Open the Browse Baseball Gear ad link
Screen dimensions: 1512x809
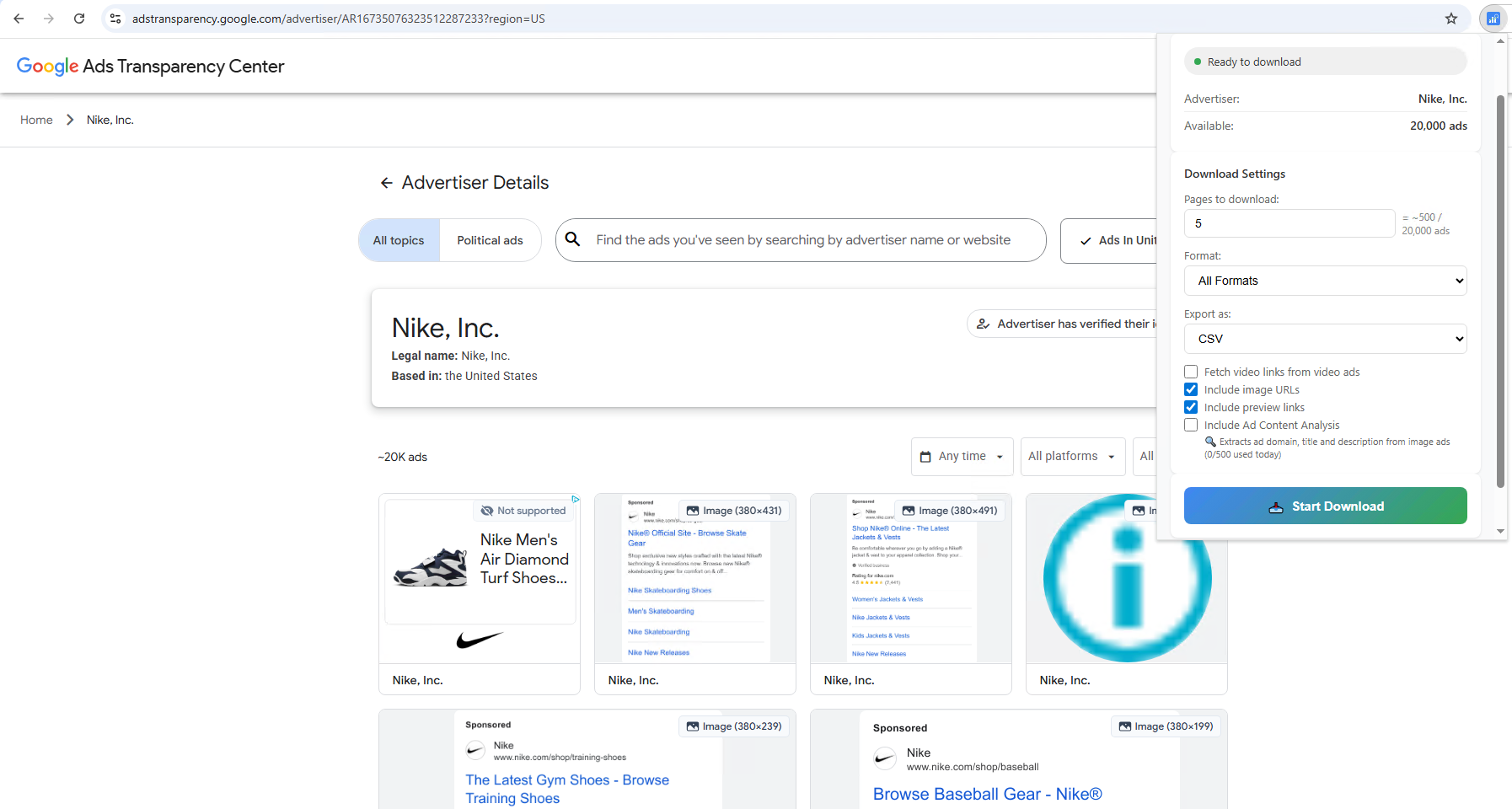pyautogui.click(x=987, y=794)
